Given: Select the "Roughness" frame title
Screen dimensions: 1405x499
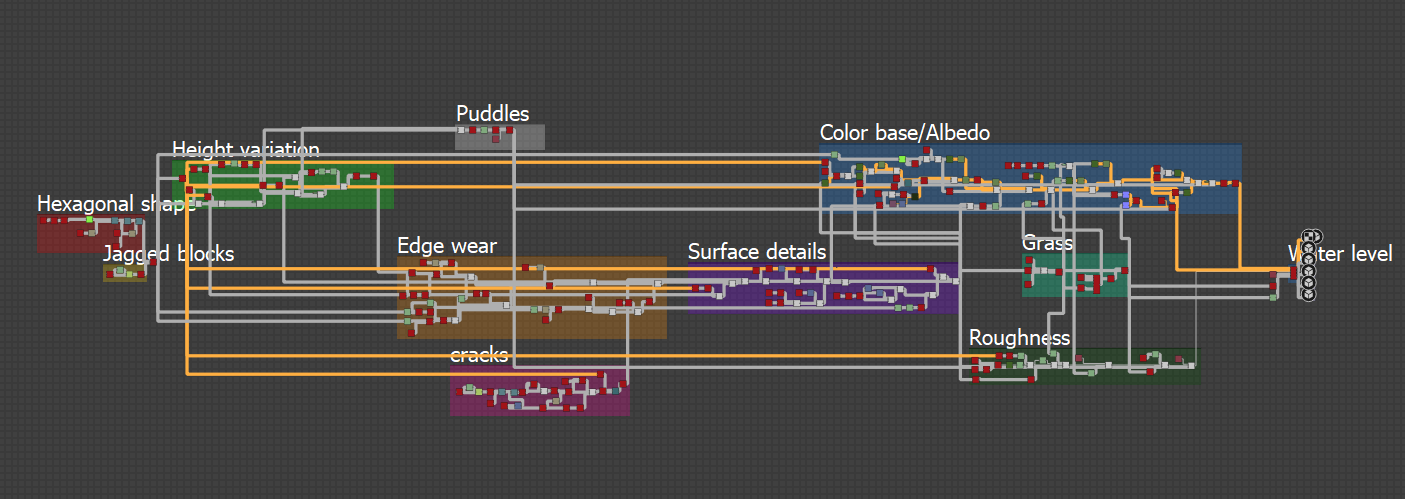Looking at the screenshot, I should click(1018, 338).
